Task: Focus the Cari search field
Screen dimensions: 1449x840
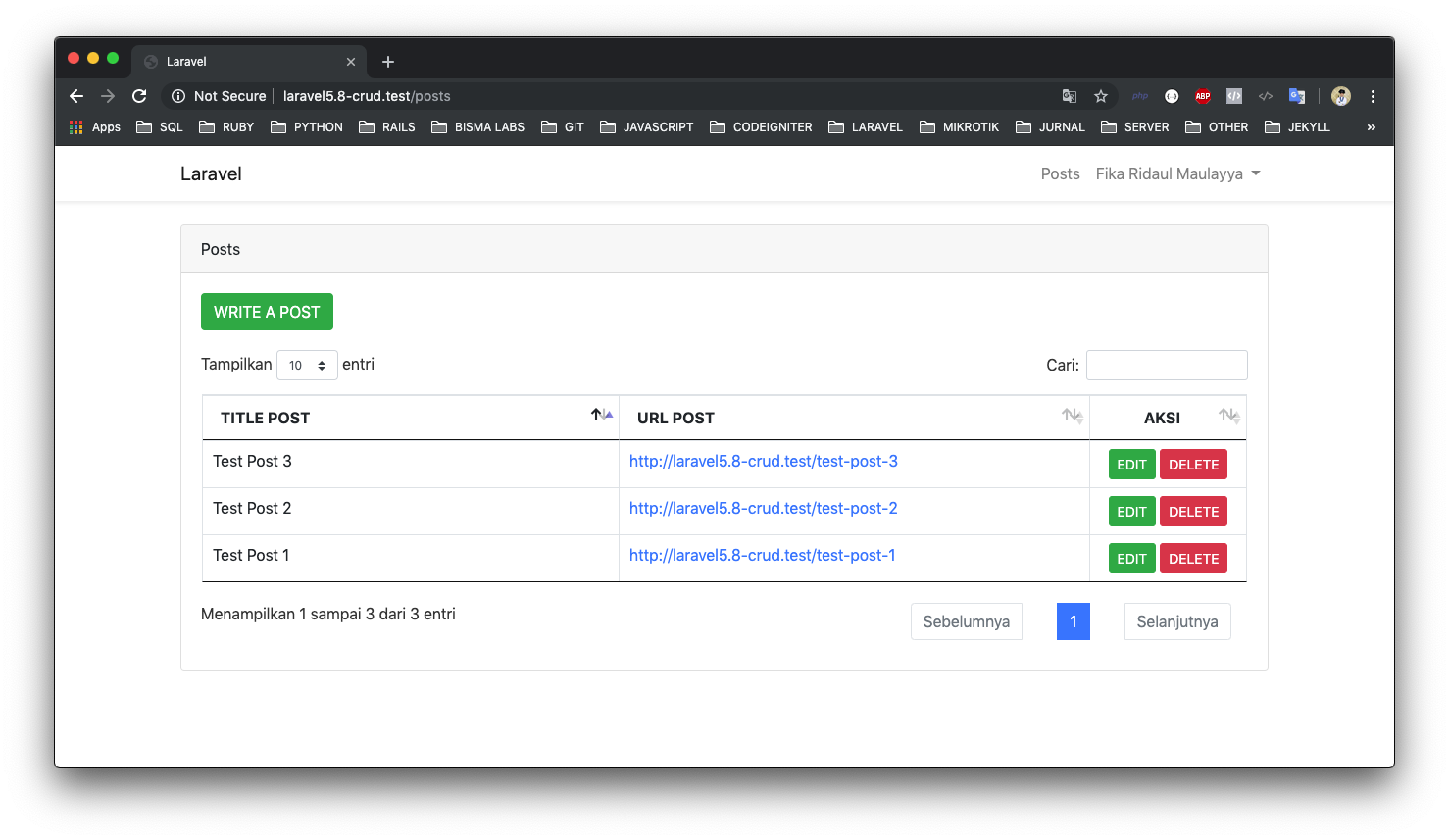Action: (1167, 365)
